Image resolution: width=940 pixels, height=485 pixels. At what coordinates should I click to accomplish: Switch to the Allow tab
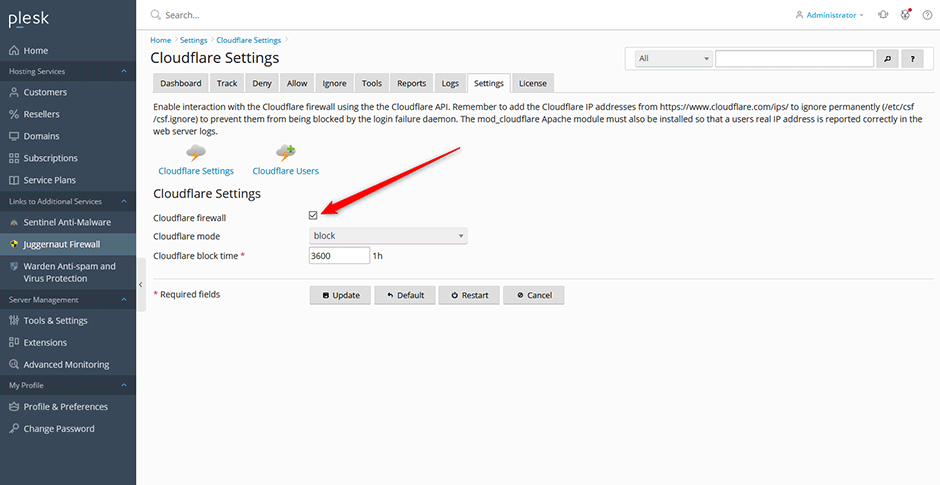(x=297, y=83)
